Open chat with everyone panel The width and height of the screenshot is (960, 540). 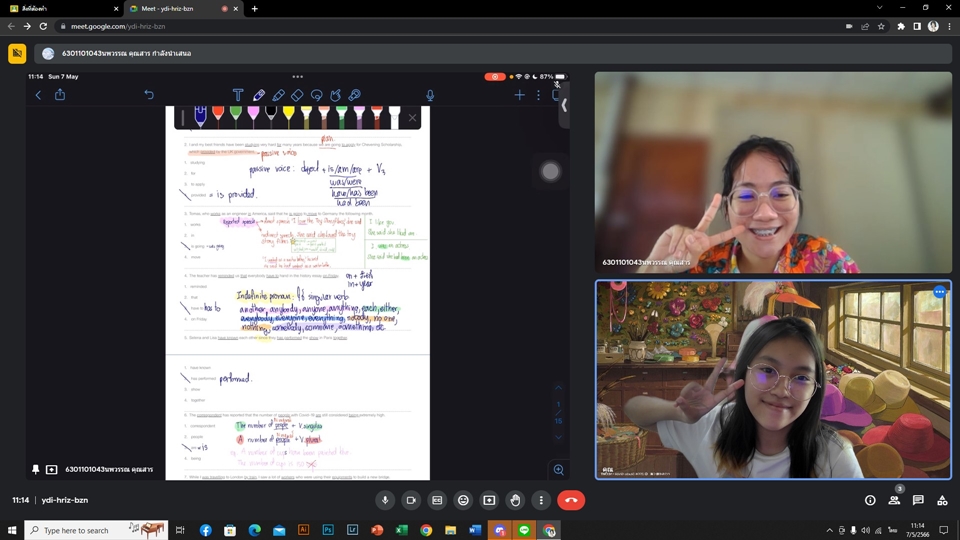918,500
